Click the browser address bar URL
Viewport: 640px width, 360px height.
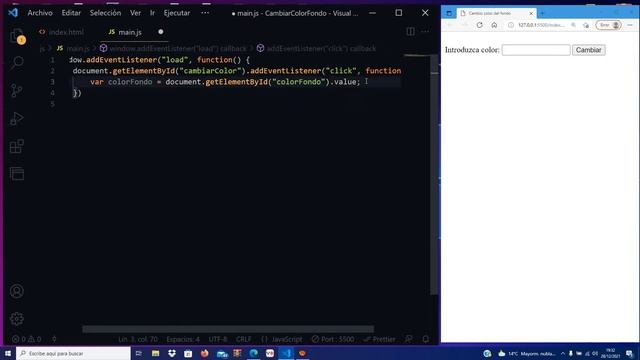[x=541, y=25]
